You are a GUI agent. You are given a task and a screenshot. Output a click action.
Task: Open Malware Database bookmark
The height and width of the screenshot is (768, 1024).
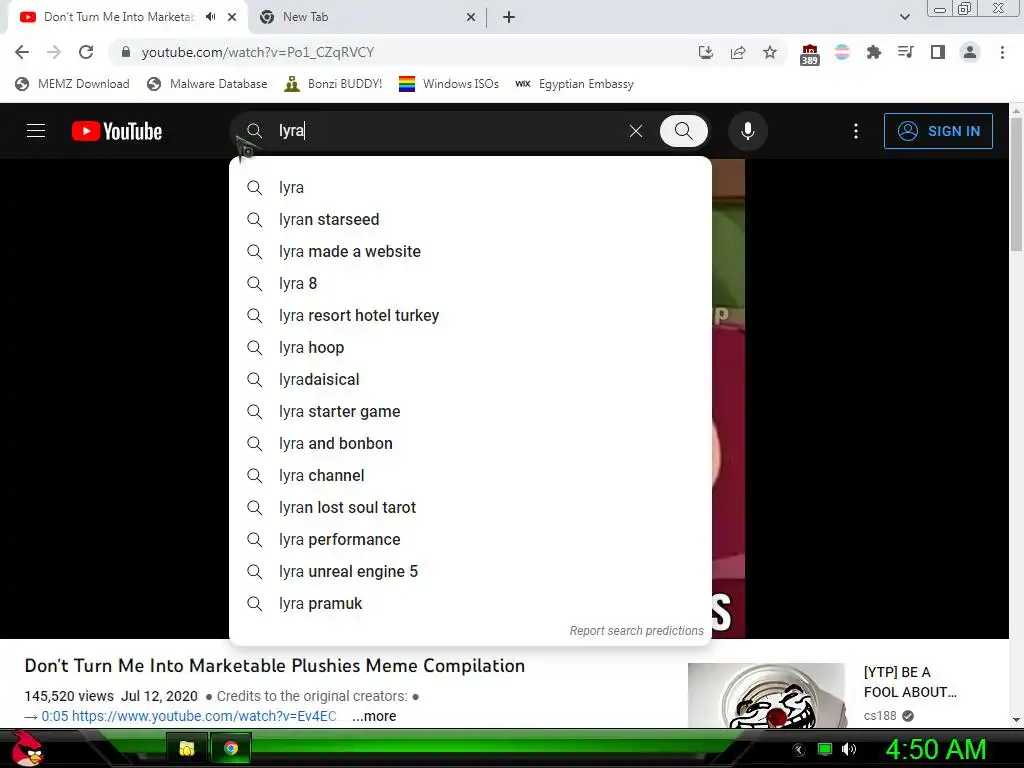point(208,84)
